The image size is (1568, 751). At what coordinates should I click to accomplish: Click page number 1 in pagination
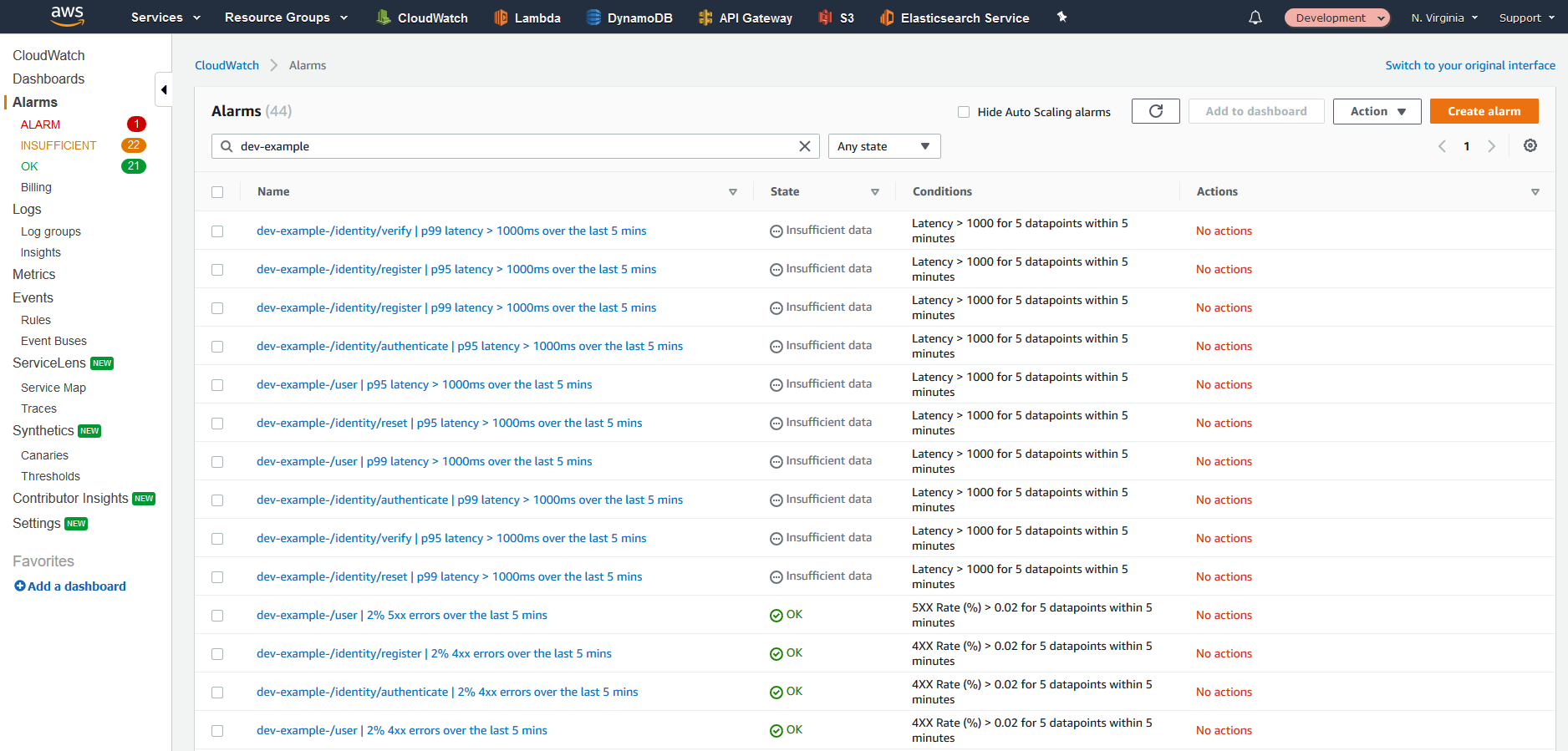click(x=1467, y=146)
